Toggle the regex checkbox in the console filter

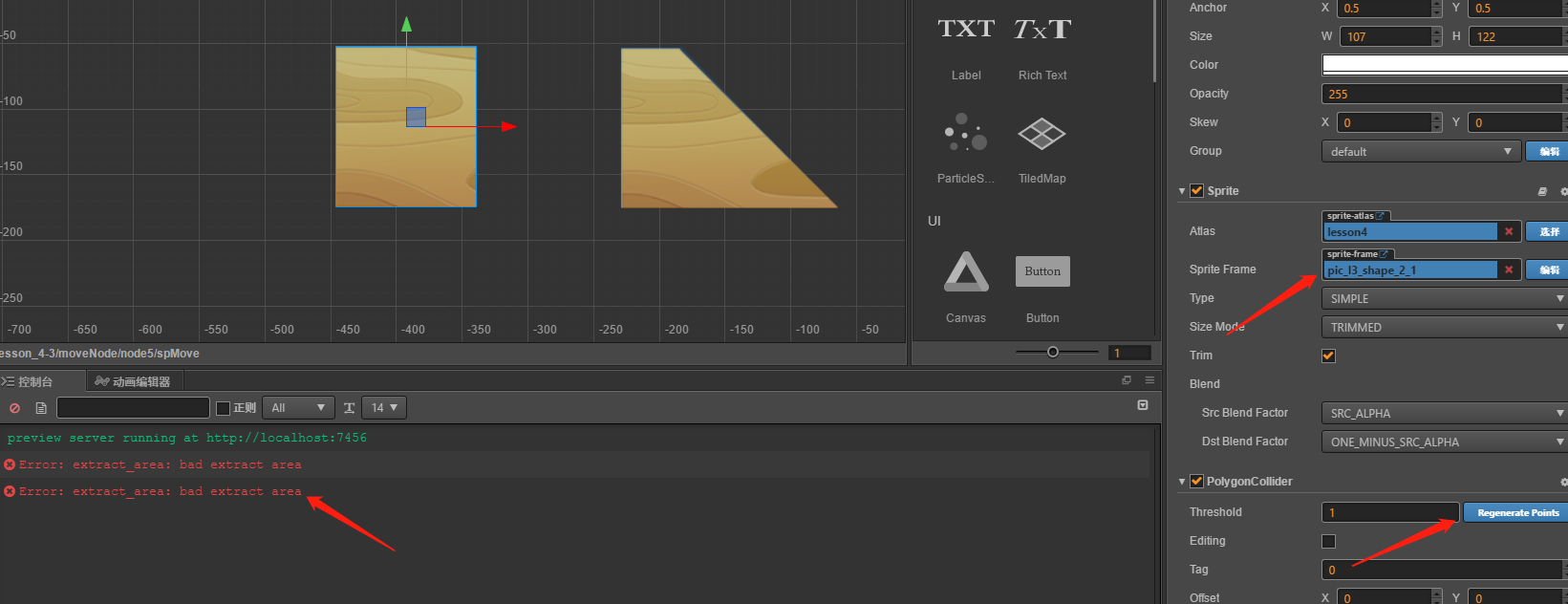pyautogui.click(x=224, y=408)
